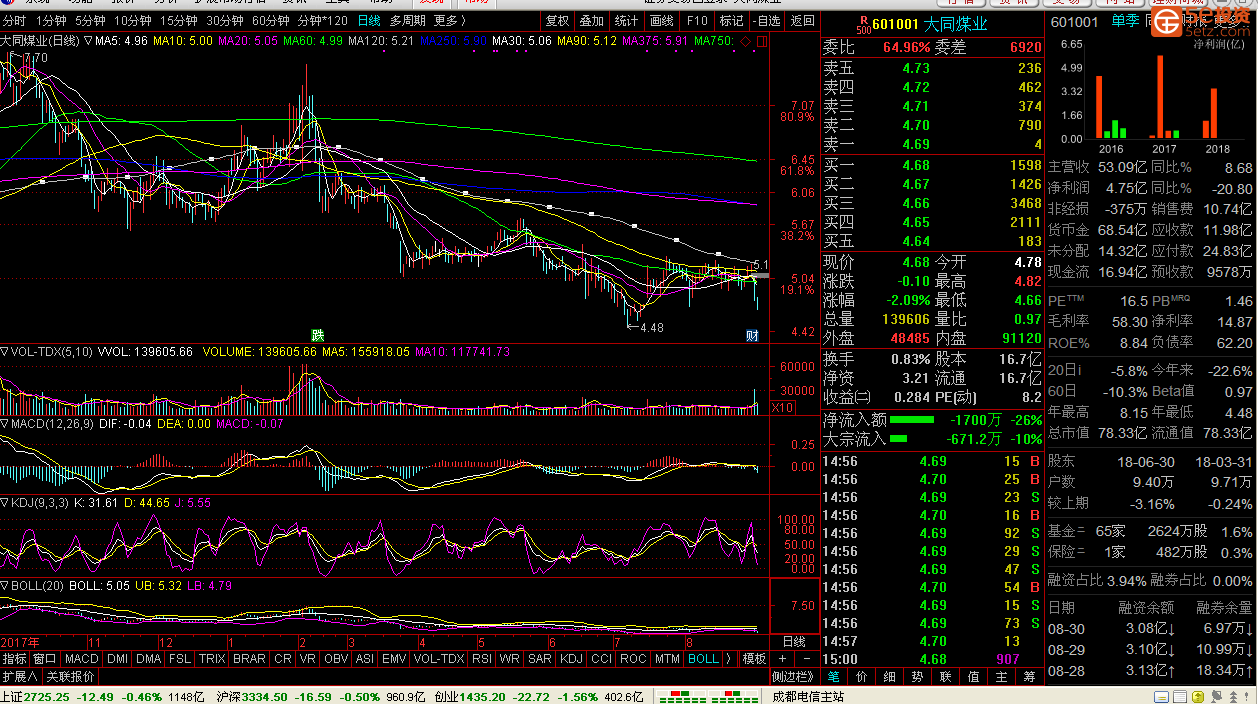Expand the 大同煤业(日线) chart dropdown triangle
Screen dimensions: 1258x704
(88, 40)
